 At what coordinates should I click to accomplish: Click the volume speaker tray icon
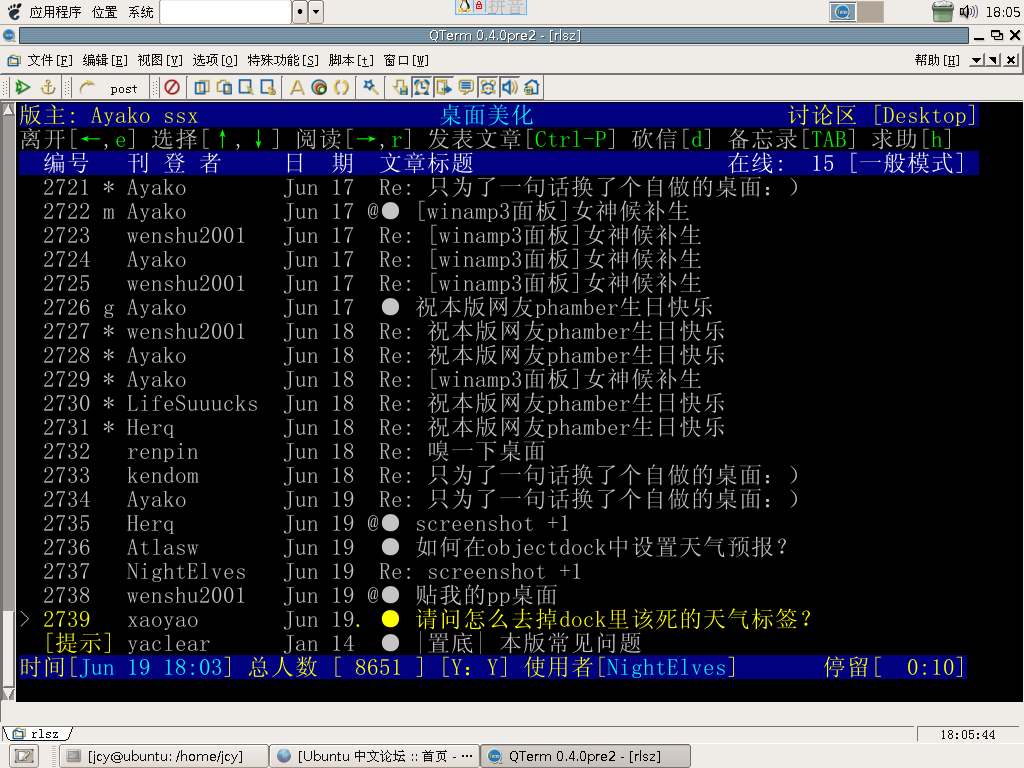(968, 12)
